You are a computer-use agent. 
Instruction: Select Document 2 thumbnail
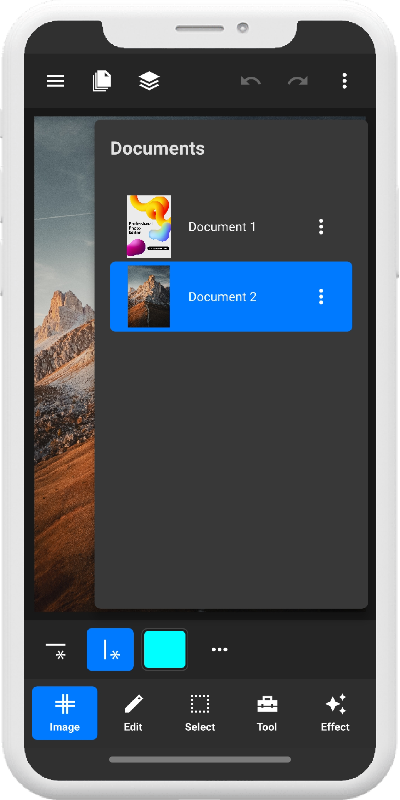coord(149,296)
